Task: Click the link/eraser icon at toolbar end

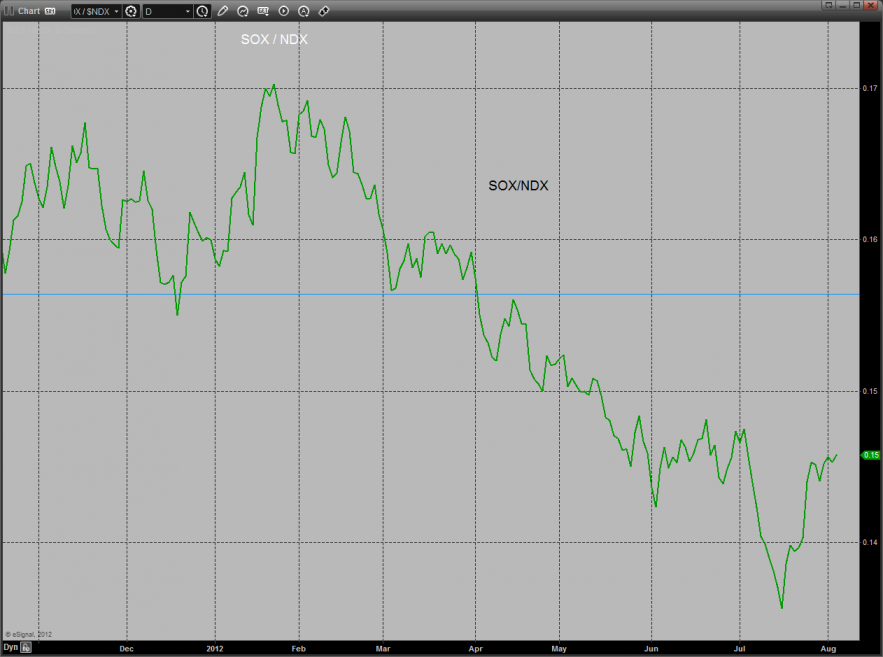Action: 324,11
